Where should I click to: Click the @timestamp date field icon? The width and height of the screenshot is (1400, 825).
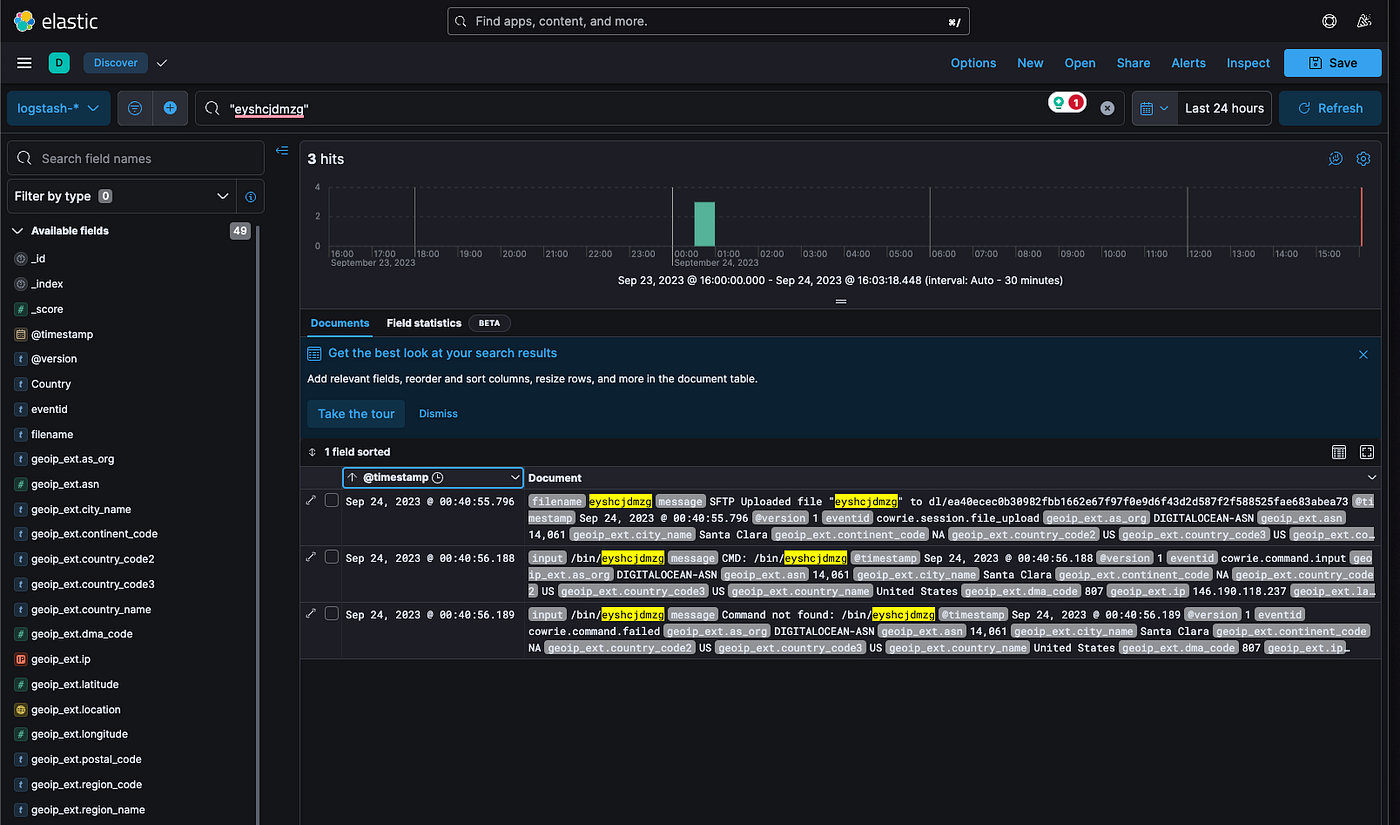click(20, 334)
